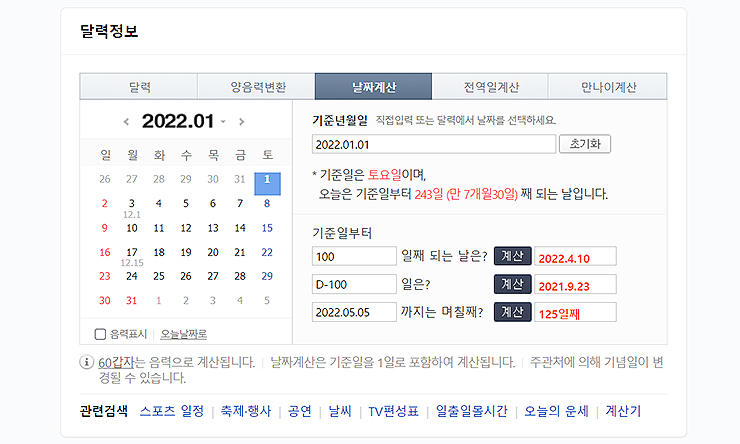
Task: Select January 29 on the calendar
Action: click(267, 276)
